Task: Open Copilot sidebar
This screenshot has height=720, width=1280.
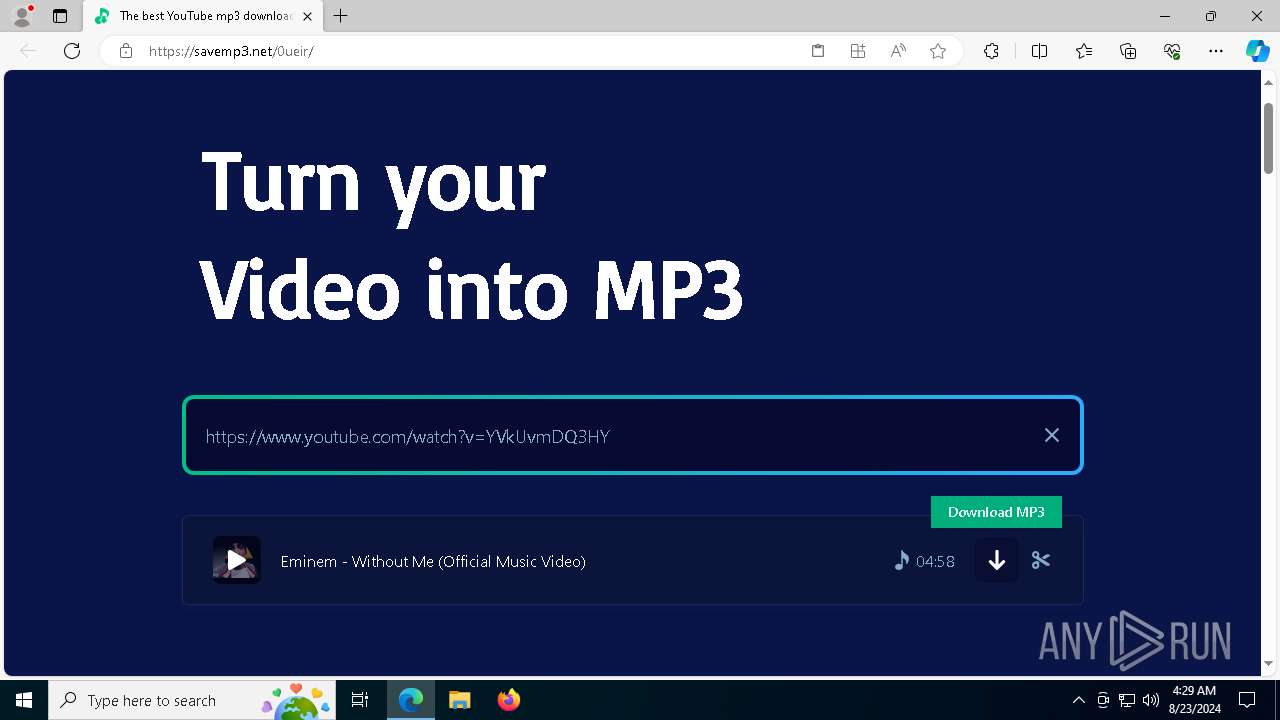Action: pyautogui.click(x=1257, y=51)
